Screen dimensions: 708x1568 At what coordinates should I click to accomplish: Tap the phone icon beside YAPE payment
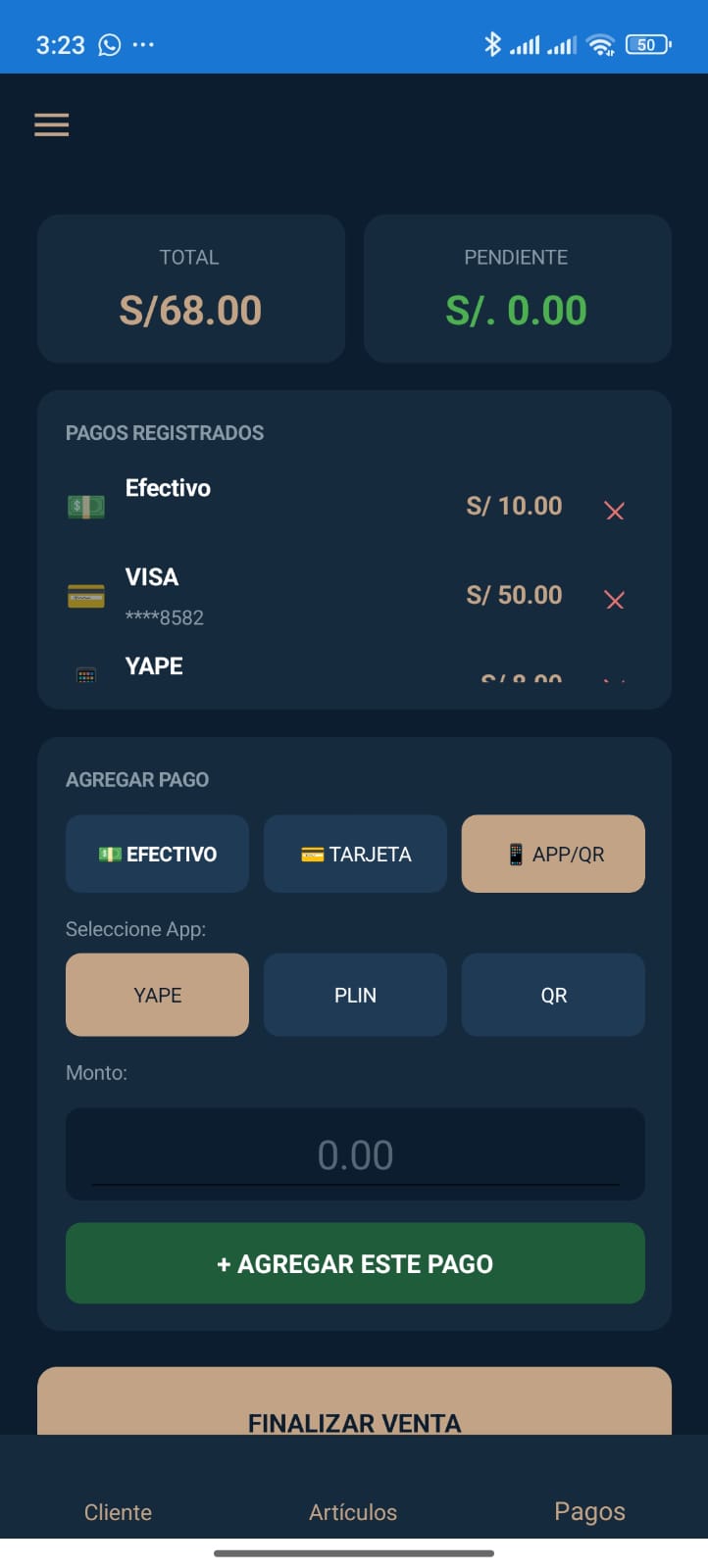click(x=86, y=674)
